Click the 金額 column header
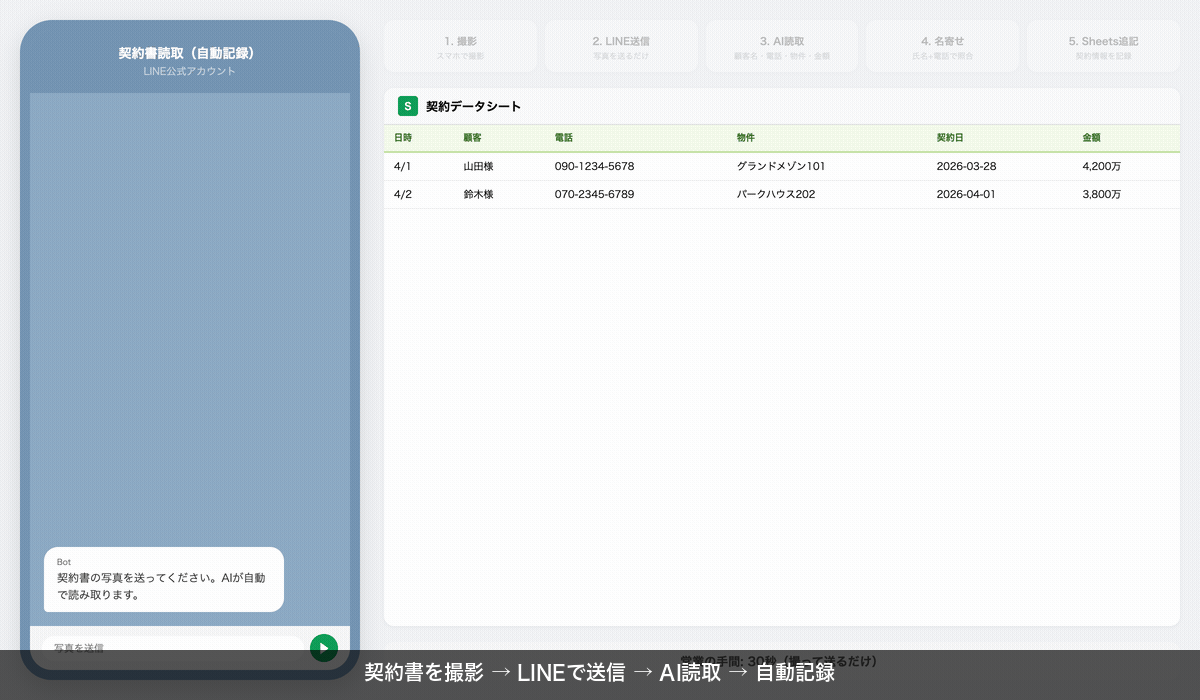The height and width of the screenshot is (700, 1200). (1092, 138)
